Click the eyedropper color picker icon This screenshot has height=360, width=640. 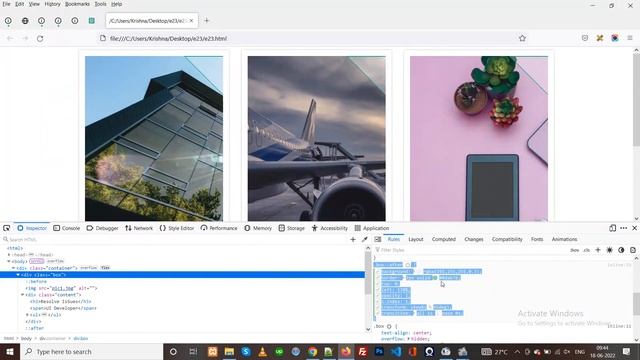tap(364, 240)
